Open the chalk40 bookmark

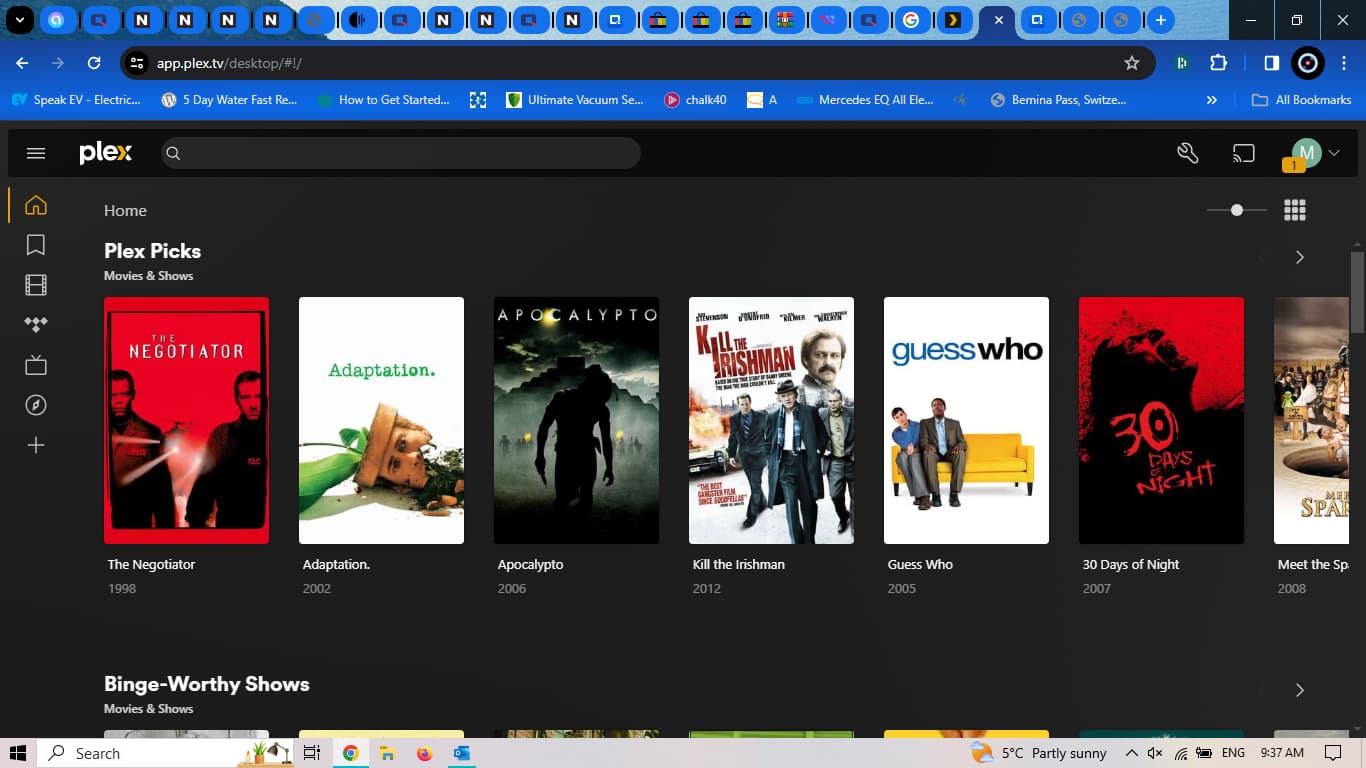pos(695,100)
